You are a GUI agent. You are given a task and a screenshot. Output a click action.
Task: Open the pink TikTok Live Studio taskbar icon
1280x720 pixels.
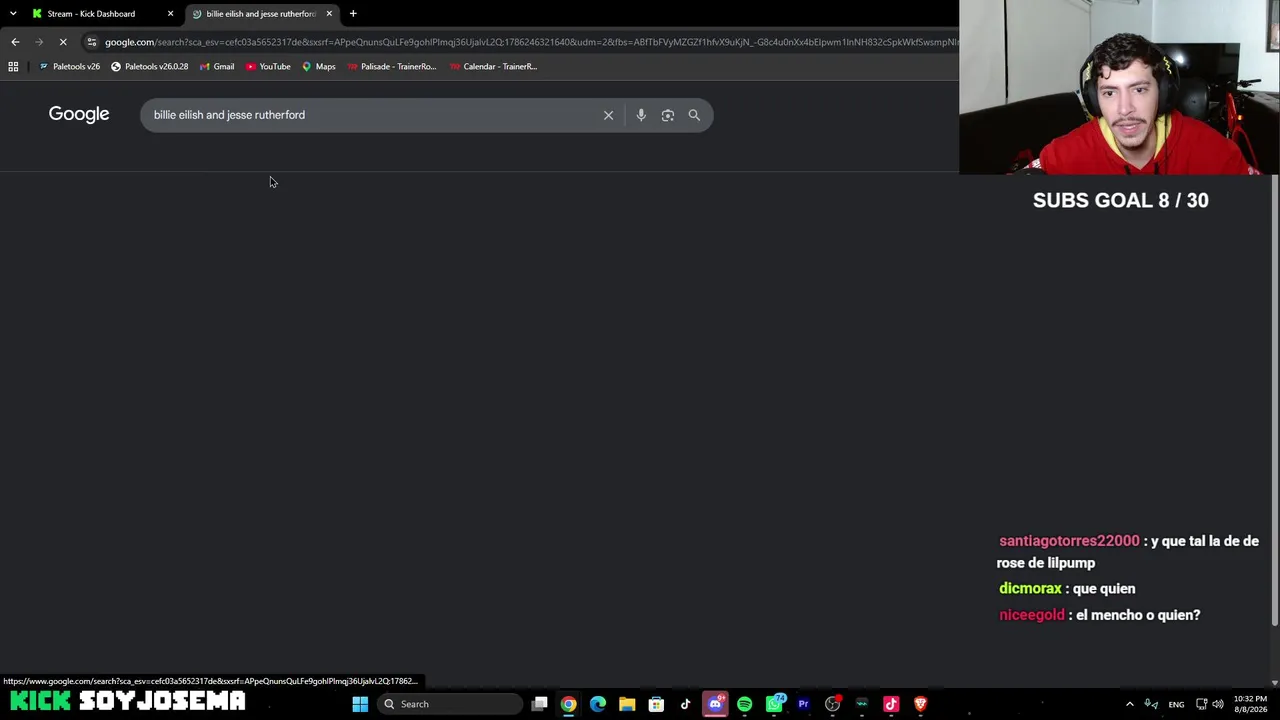click(x=891, y=704)
